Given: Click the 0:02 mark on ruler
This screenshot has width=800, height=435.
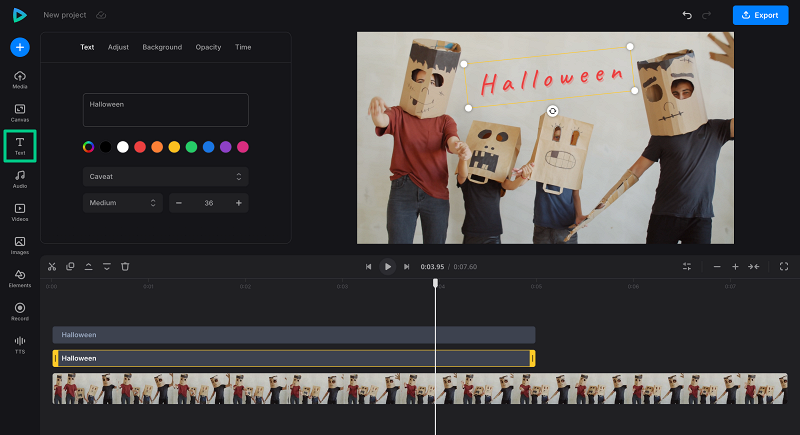Looking at the screenshot, I should click(x=245, y=287).
